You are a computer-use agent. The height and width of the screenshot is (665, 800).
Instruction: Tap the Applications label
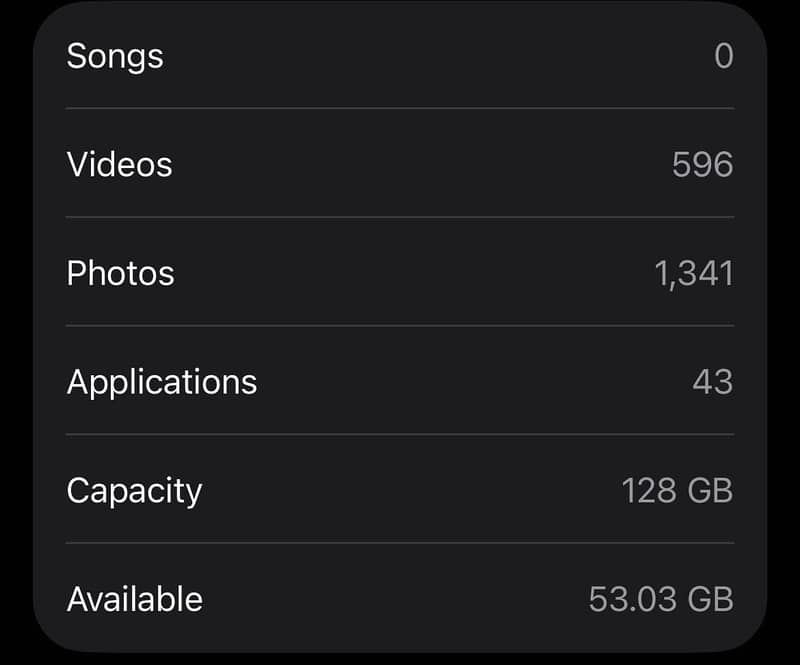click(162, 382)
